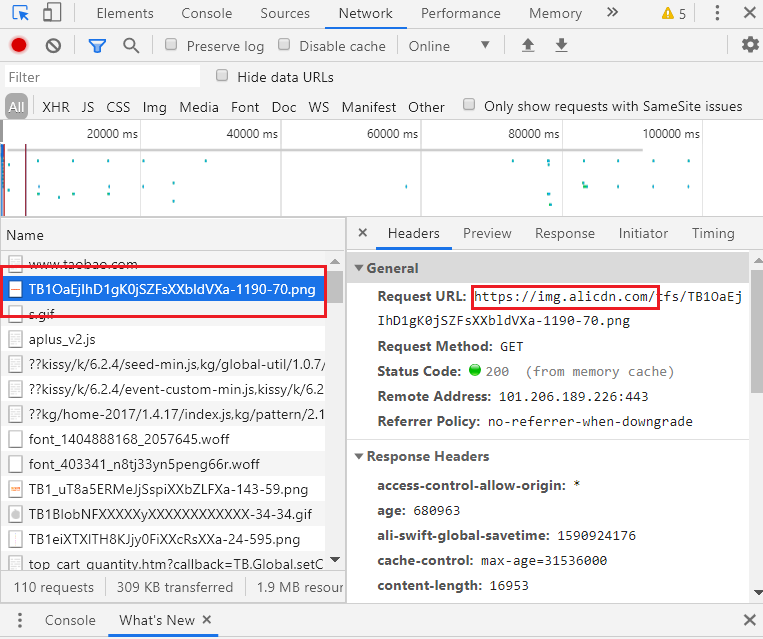763x639 pixels.
Task: Open network settings gear
Action: [750, 45]
